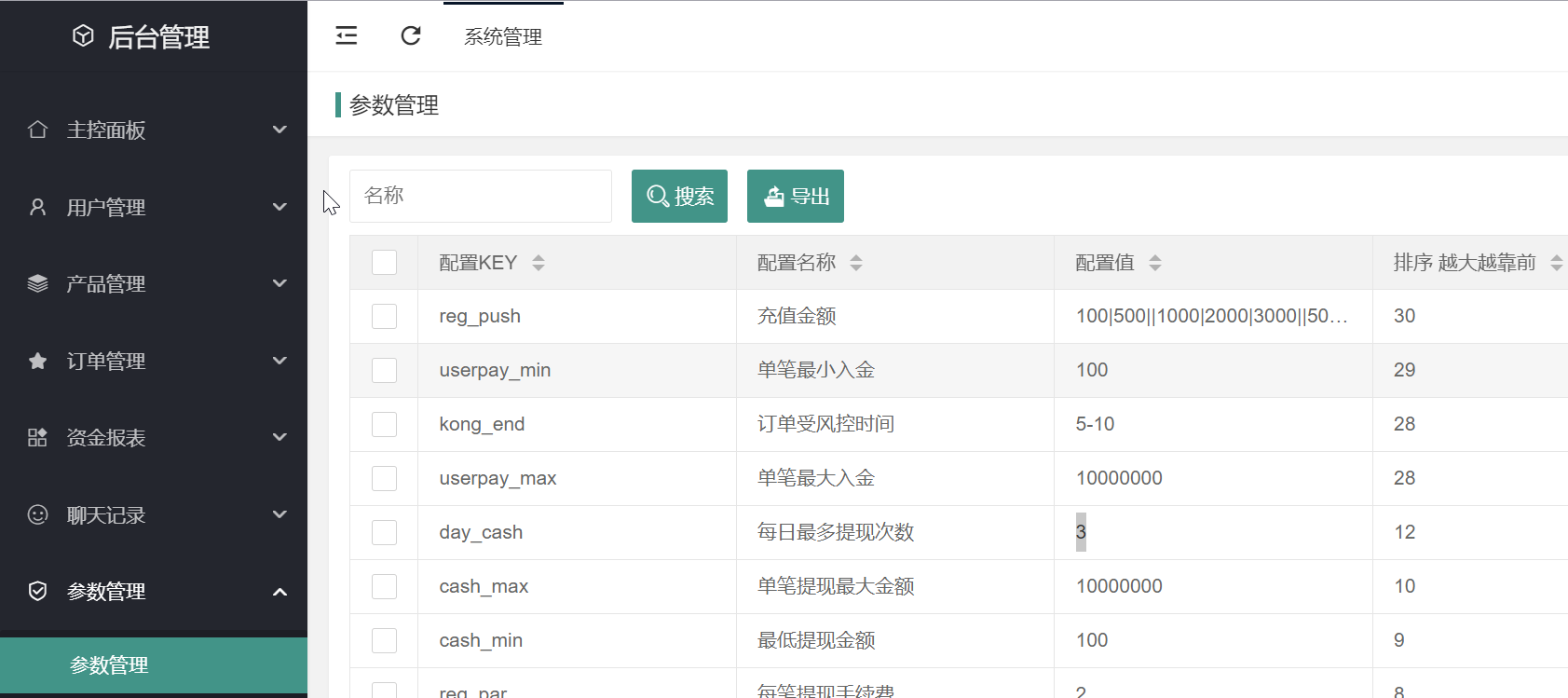Check the reg_push row checkbox
The height and width of the screenshot is (698, 1568).
[384, 316]
